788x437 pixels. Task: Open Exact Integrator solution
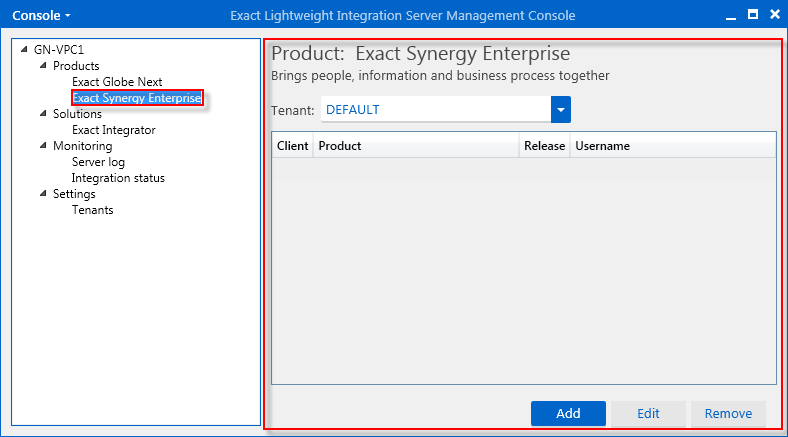(114, 130)
